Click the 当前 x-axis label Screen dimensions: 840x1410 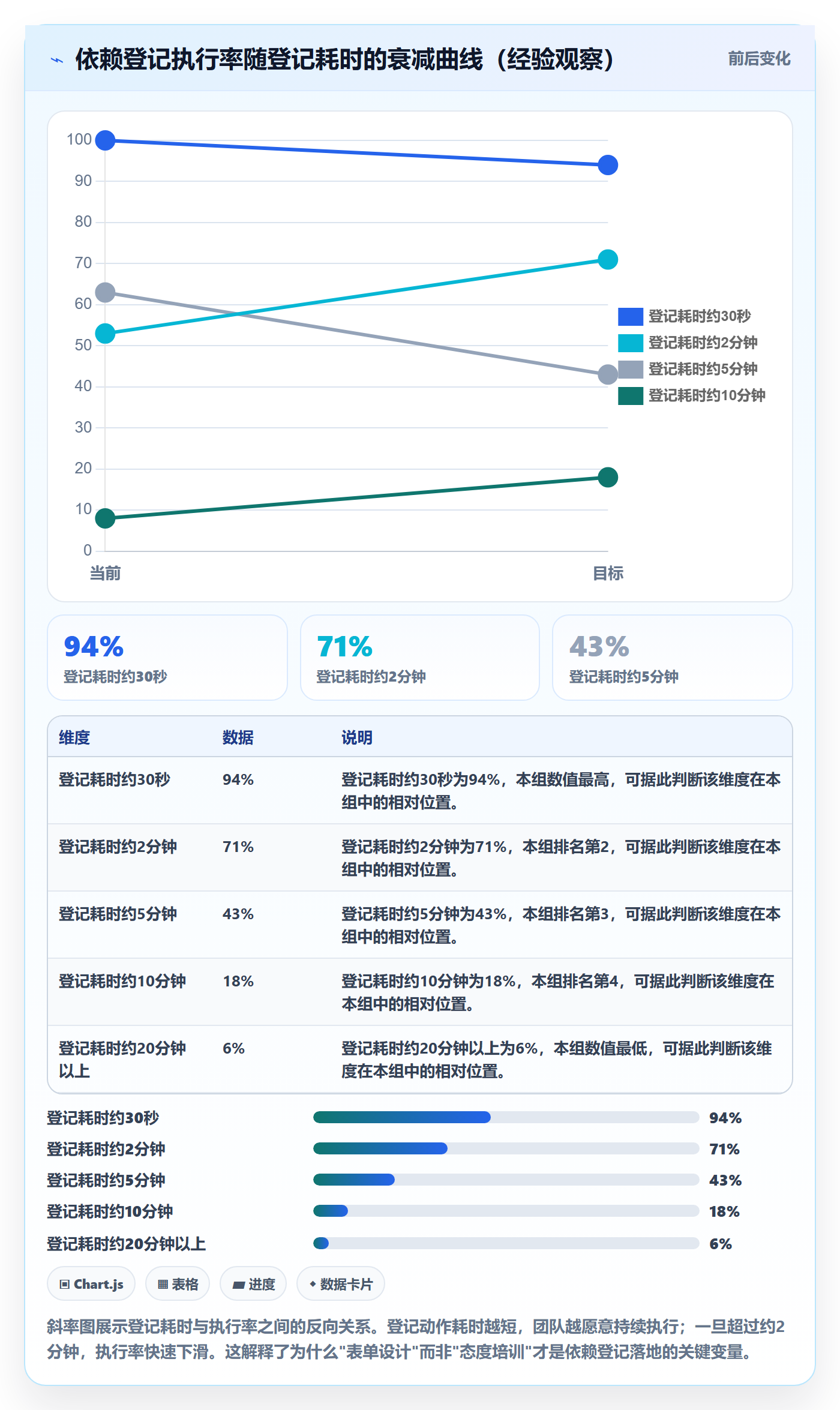point(105,574)
